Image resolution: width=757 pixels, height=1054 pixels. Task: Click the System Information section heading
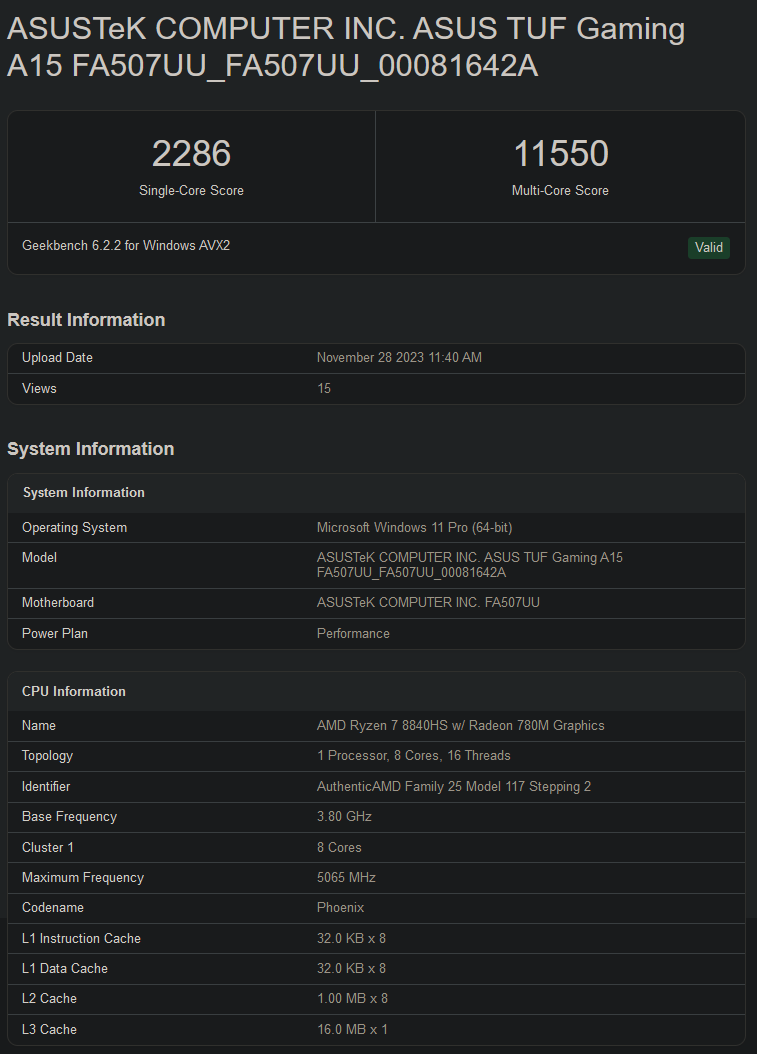(91, 449)
